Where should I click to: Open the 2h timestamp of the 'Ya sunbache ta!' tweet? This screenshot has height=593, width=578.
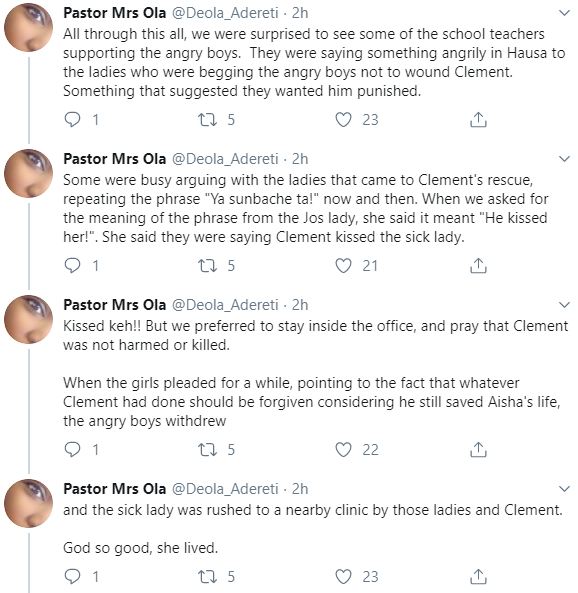pyautogui.click(x=300, y=159)
